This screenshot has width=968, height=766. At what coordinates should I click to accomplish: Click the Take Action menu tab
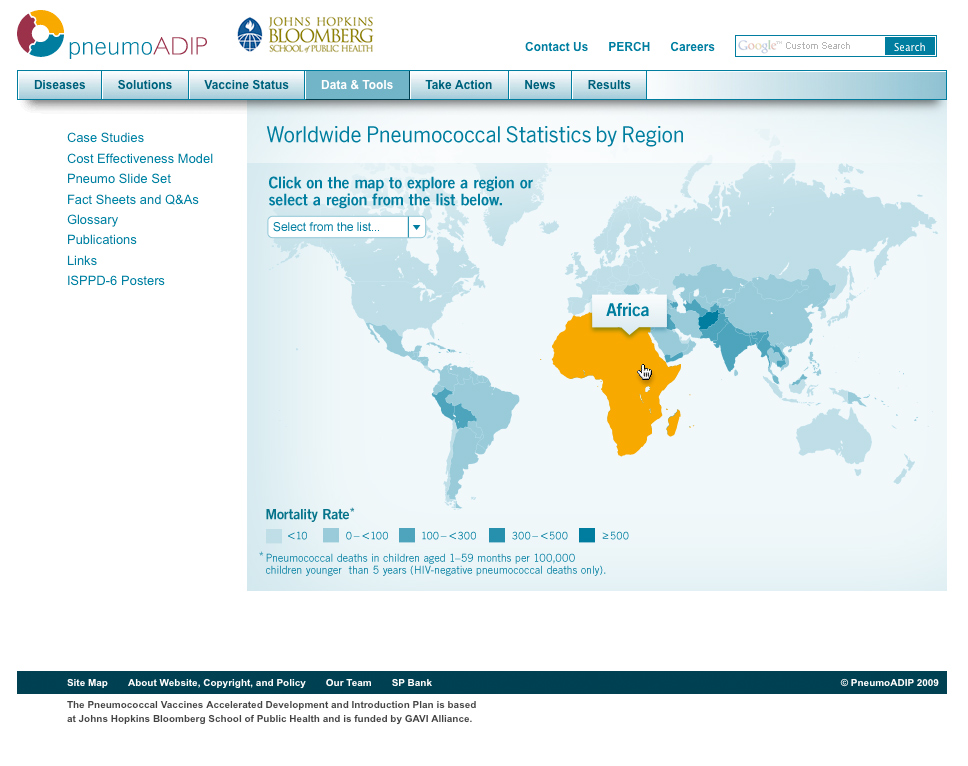(x=458, y=85)
